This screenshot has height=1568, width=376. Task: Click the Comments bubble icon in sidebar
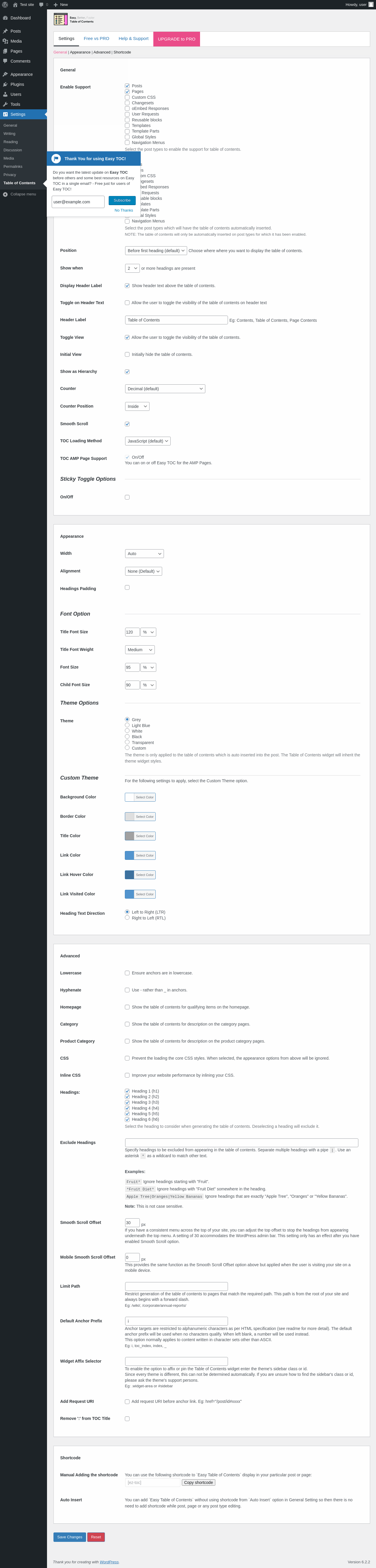click(5, 61)
